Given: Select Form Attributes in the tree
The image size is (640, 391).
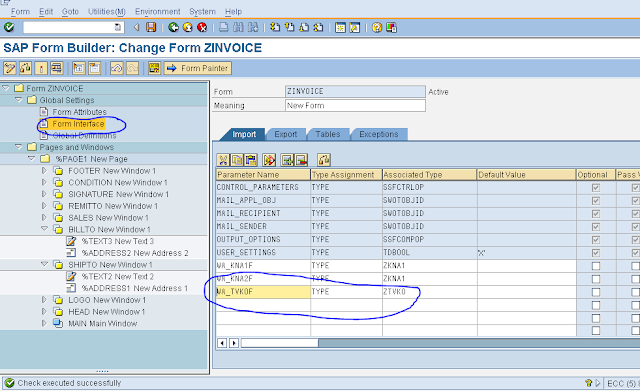Looking at the screenshot, I should 79,111.
